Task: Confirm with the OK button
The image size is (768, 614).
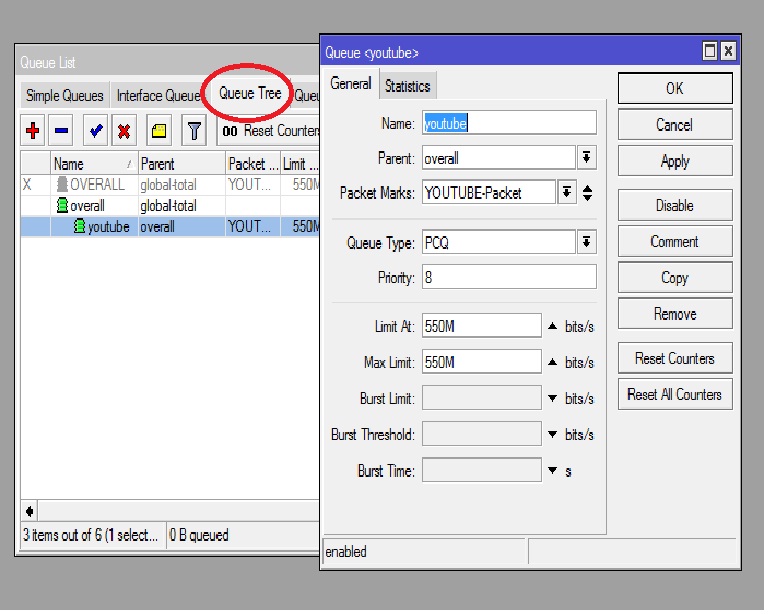Action: pyautogui.click(x=675, y=89)
